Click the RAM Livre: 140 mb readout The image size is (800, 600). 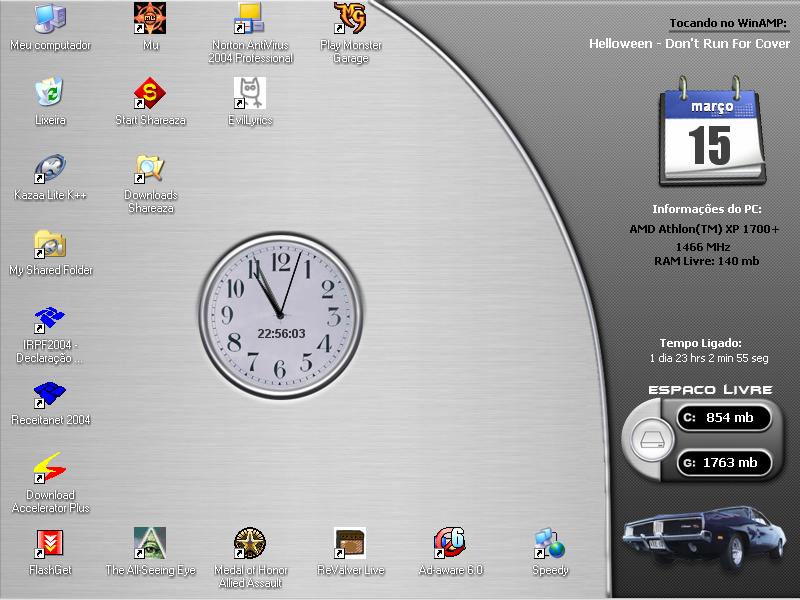[x=707, y=261]
